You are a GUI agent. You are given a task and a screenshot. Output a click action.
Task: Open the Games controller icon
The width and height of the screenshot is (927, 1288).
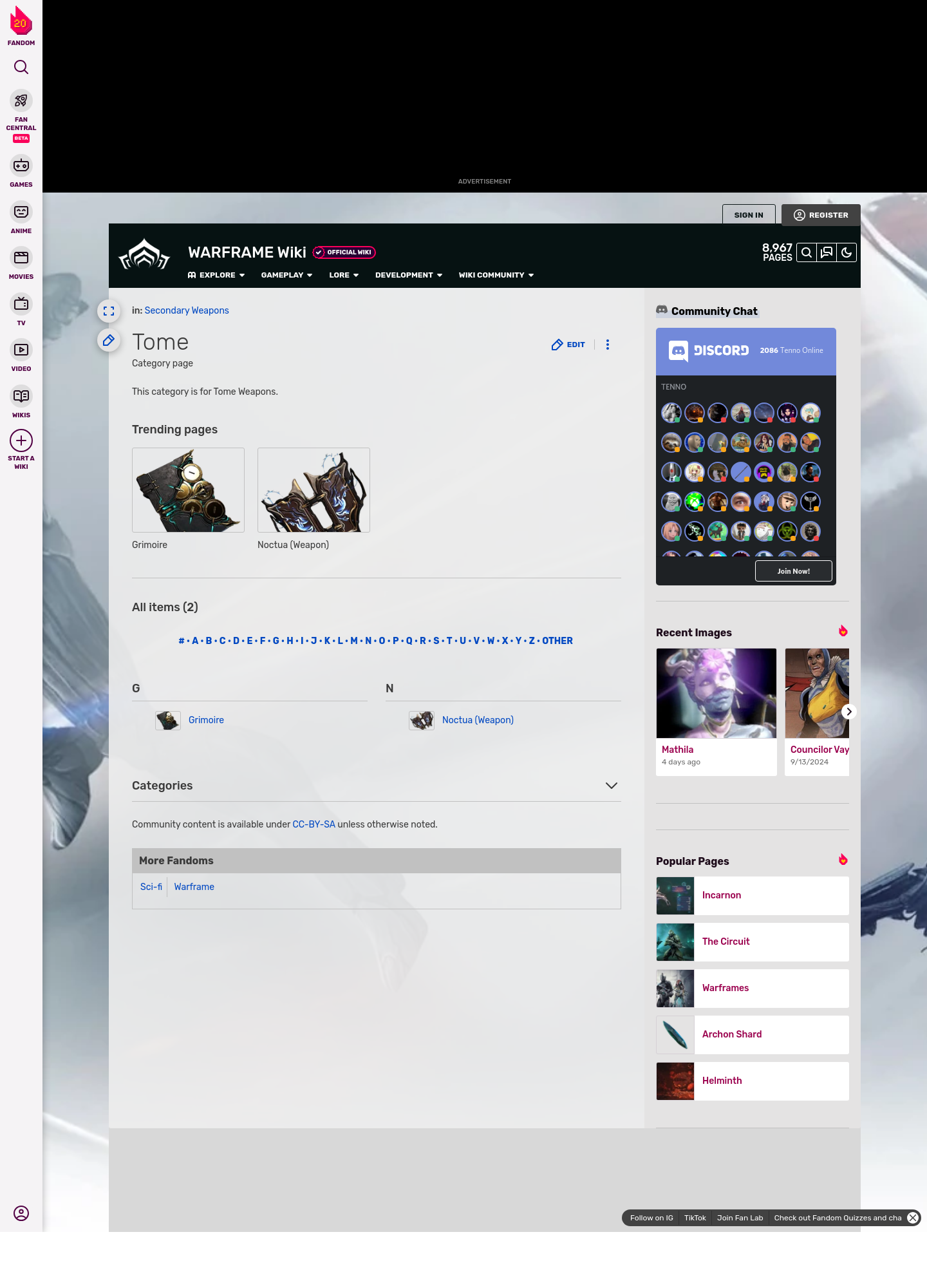point(21,166)
